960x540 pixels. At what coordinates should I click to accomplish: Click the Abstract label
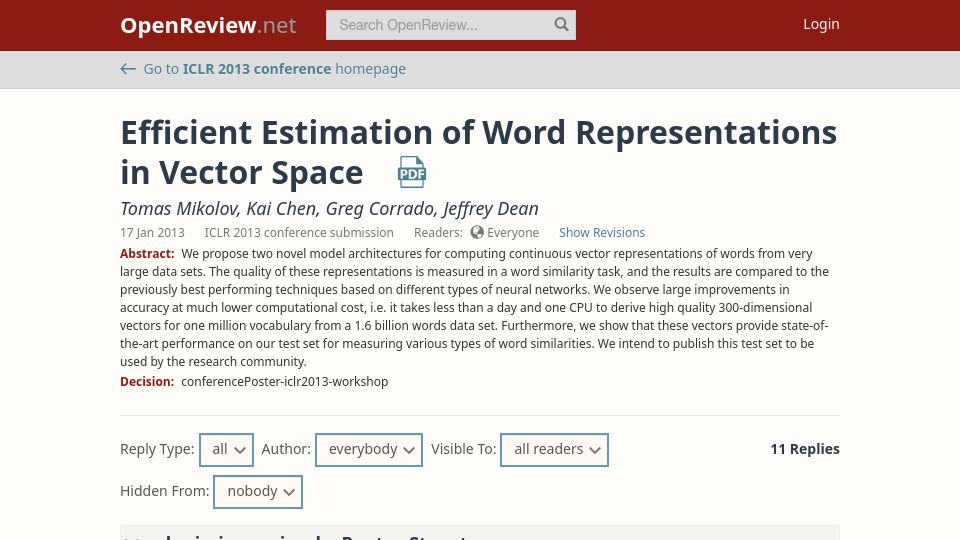coord(147,253)
